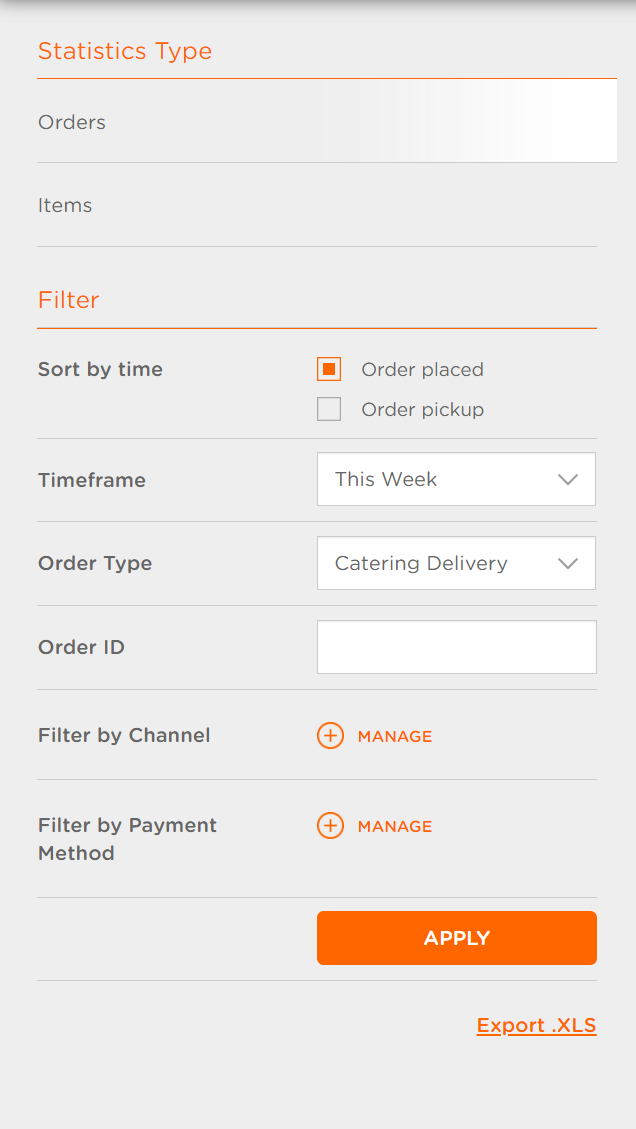Click the plus icon beside Filter by Channel
The height and width of the screenshot is (1129, 636).
330,735
